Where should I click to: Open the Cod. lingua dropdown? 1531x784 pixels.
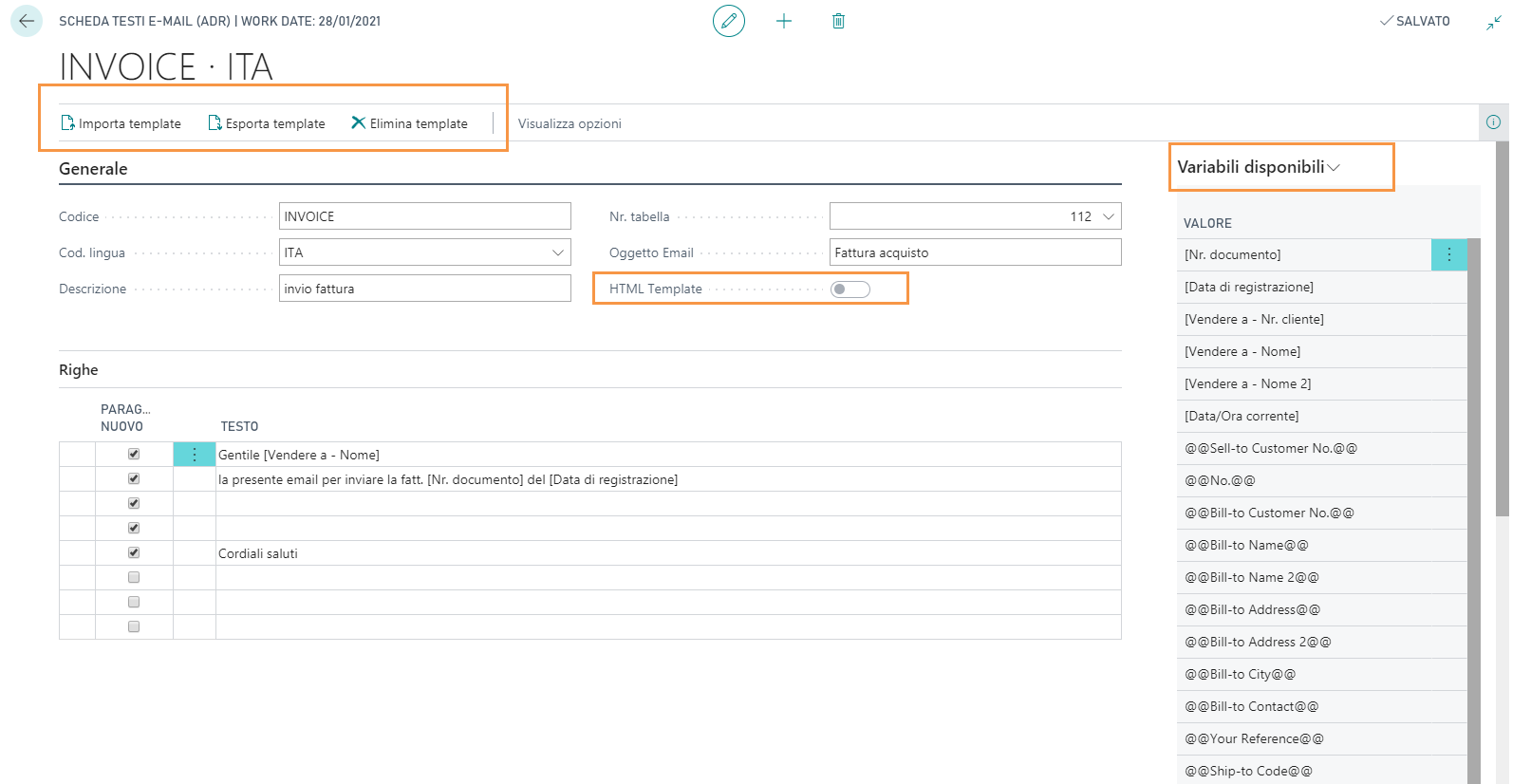pos(558,252)
